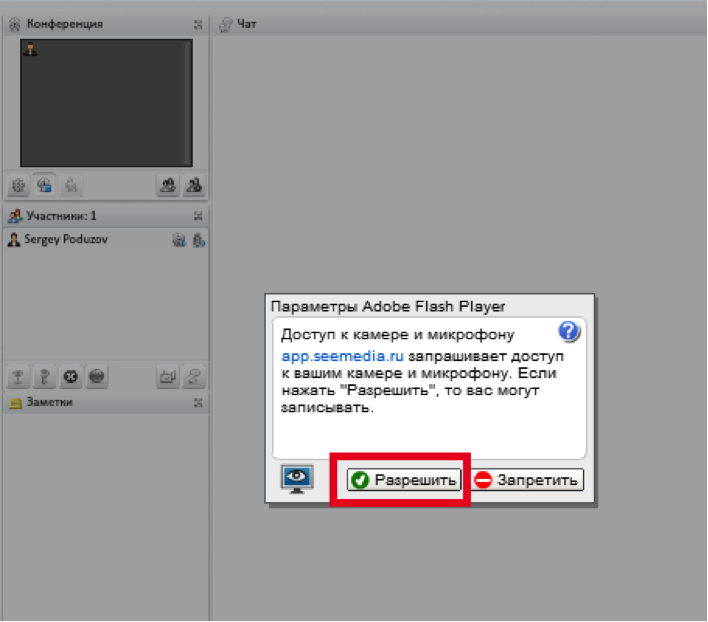Viewport: 708px width, 622px height.
Task: Click the Конференция header icon
Action: tap(14, 24)
